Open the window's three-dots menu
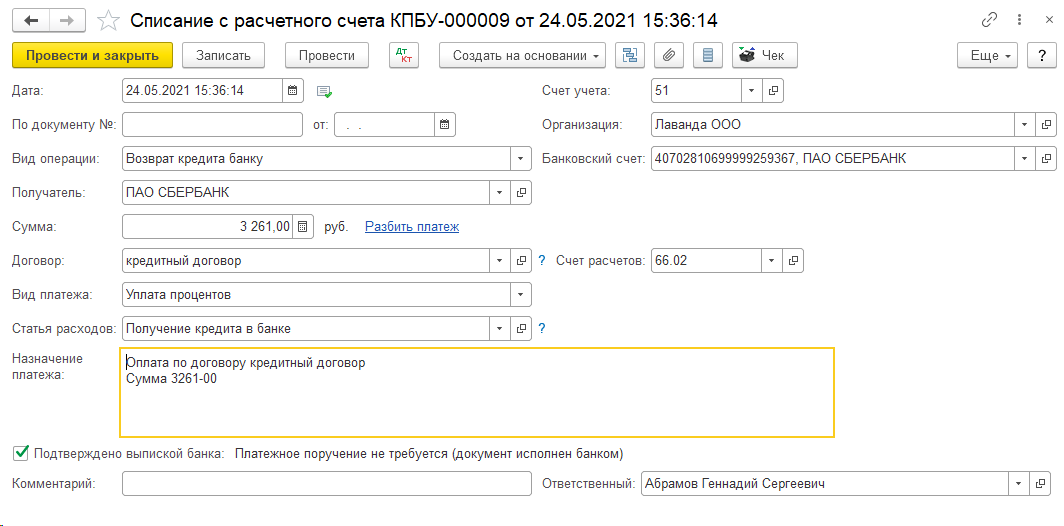This screenshot has height=526, width=1064. coord(1019,20)
